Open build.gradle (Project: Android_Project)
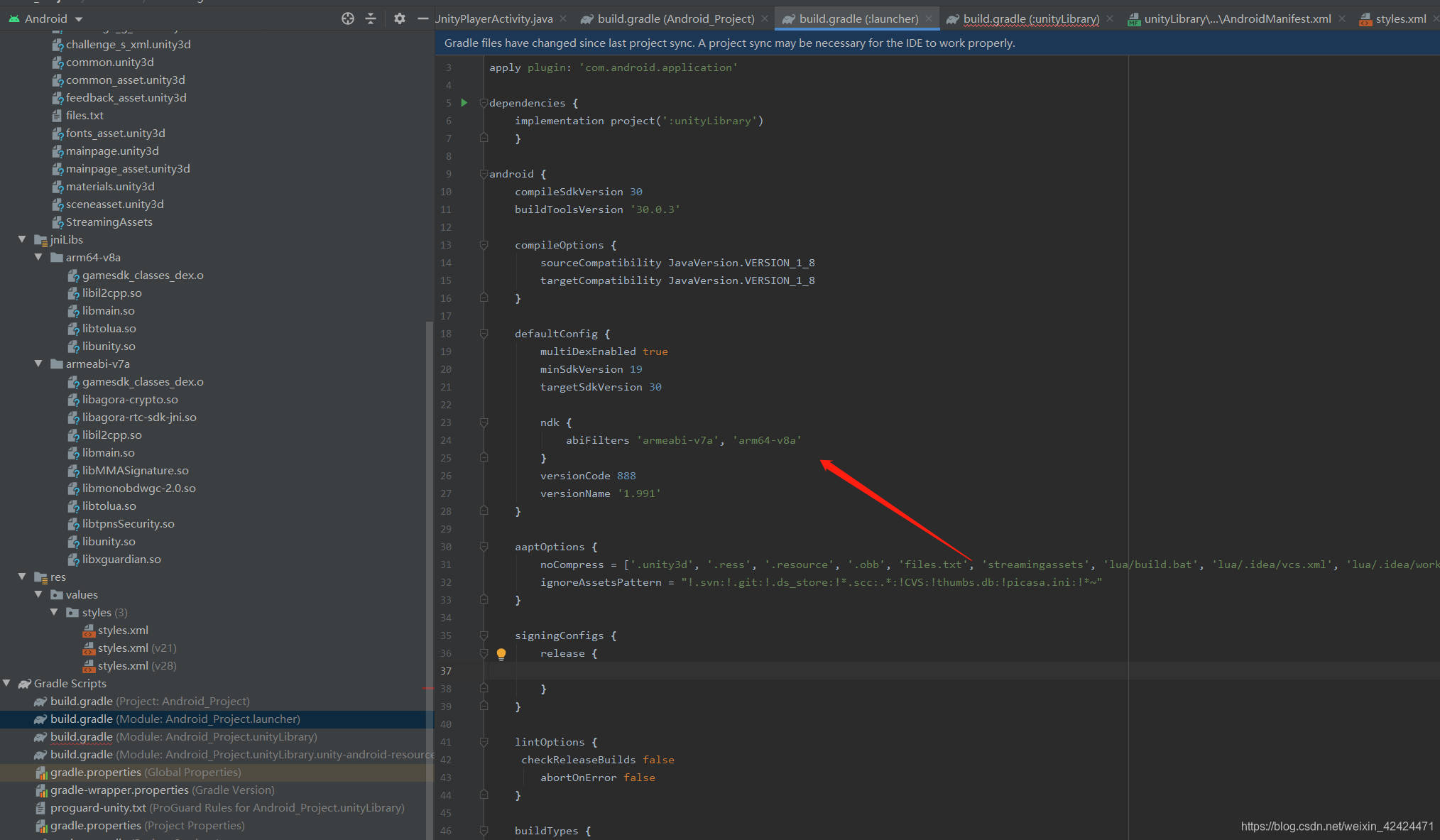The width and height of the screenshot is (1440, 840). (x=150, y=702)
